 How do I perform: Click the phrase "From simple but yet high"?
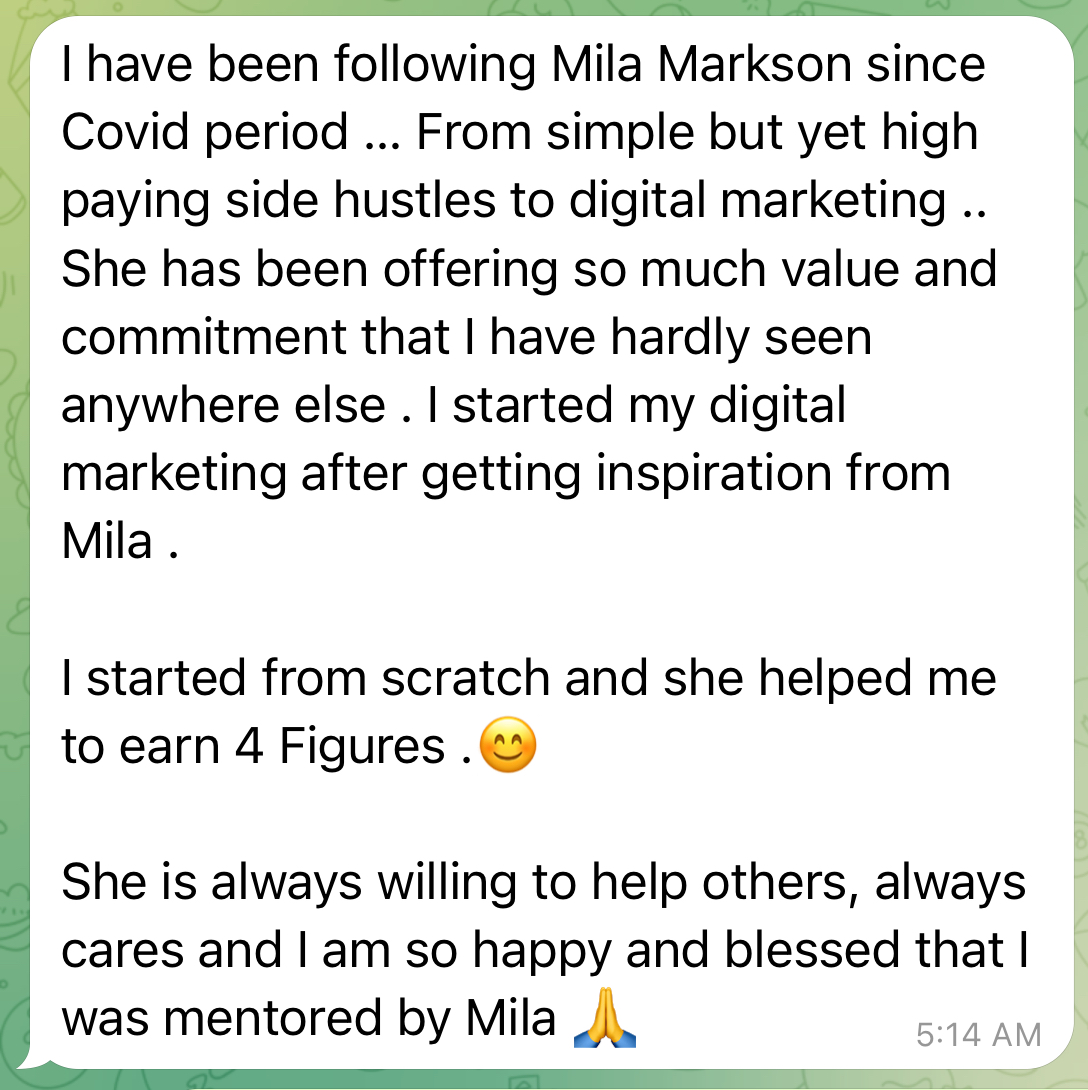point(697,132)
